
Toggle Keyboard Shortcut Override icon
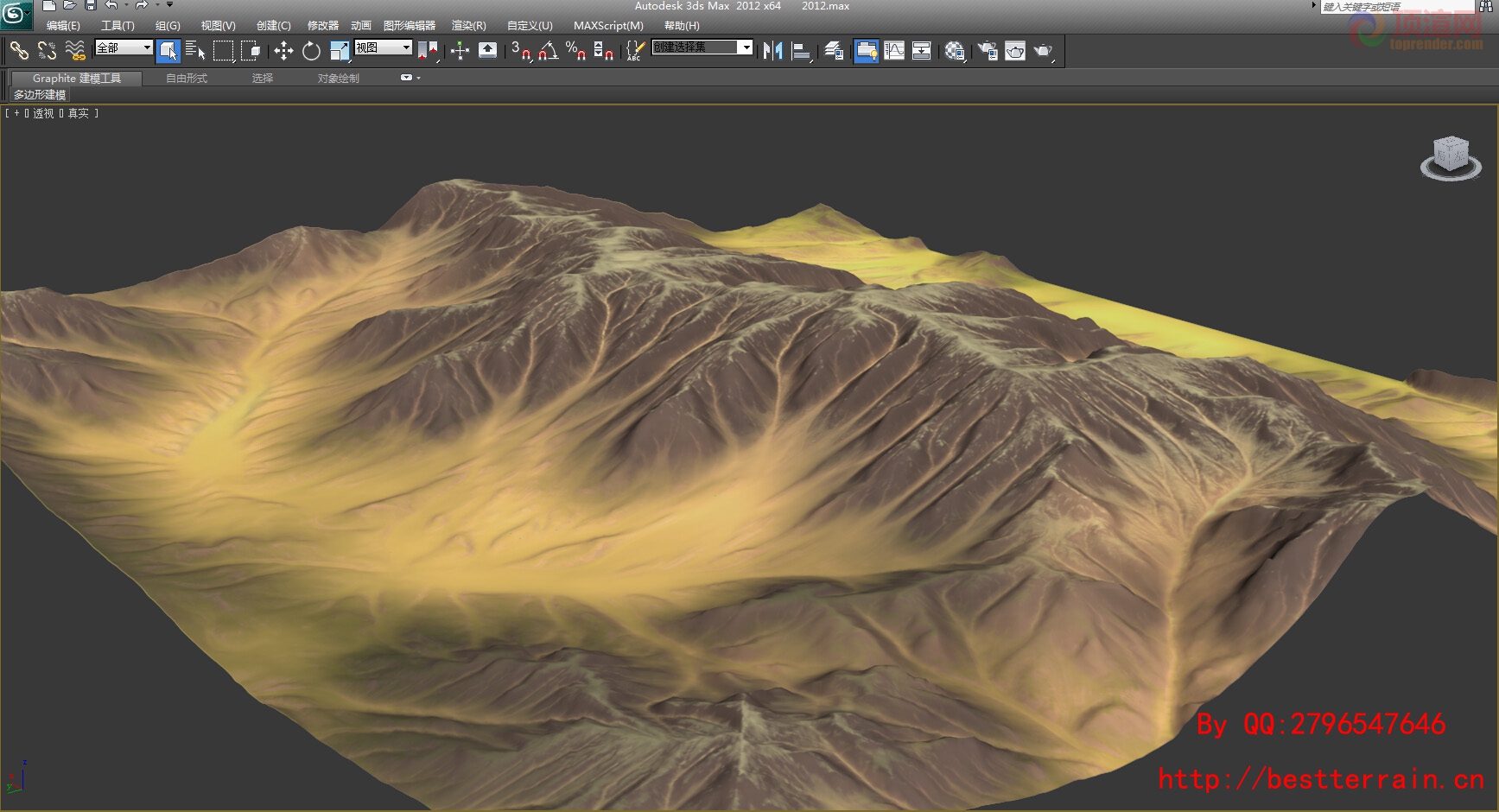click(x=487, y=51)
